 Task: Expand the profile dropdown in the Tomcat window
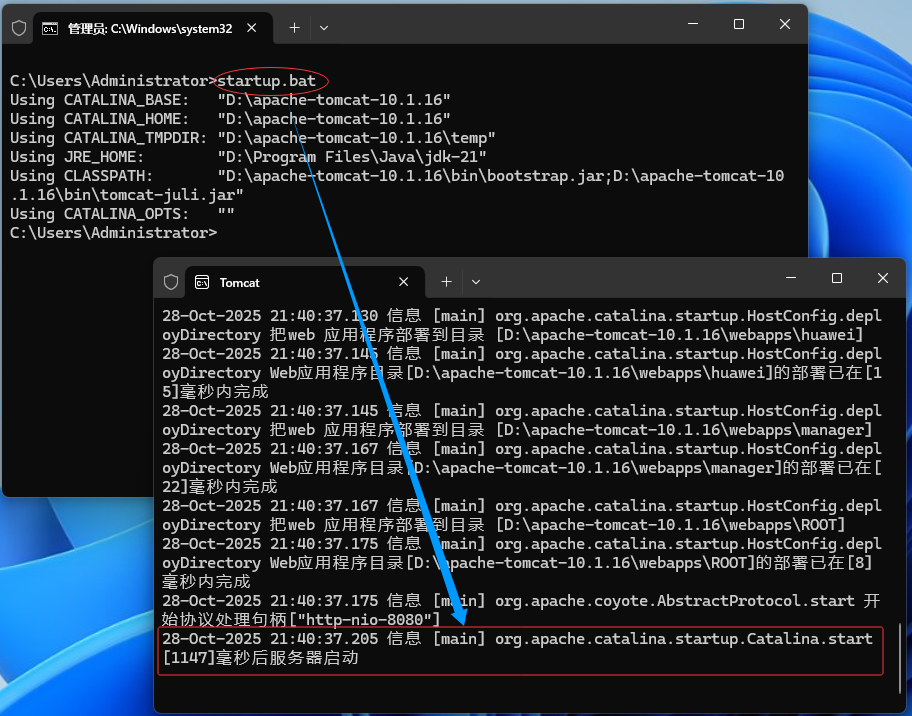(476, 282)
